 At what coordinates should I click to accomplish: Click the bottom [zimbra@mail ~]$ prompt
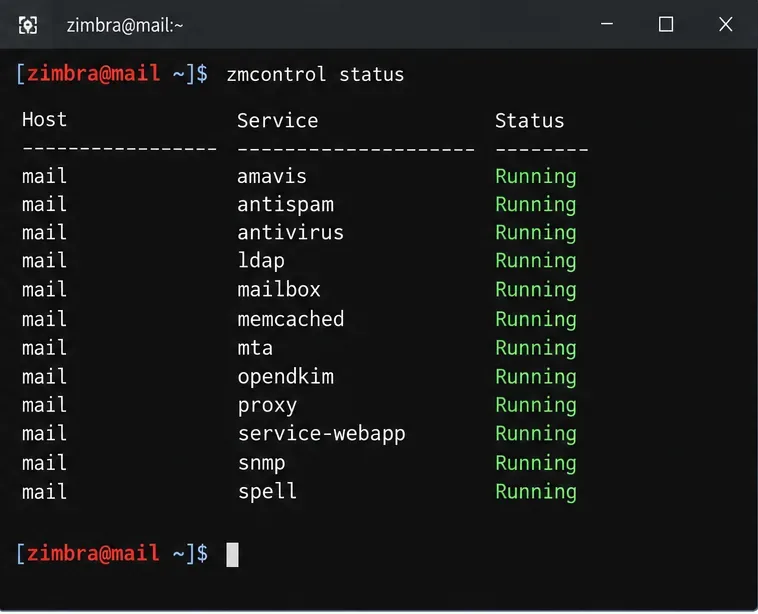coord(113,554)
